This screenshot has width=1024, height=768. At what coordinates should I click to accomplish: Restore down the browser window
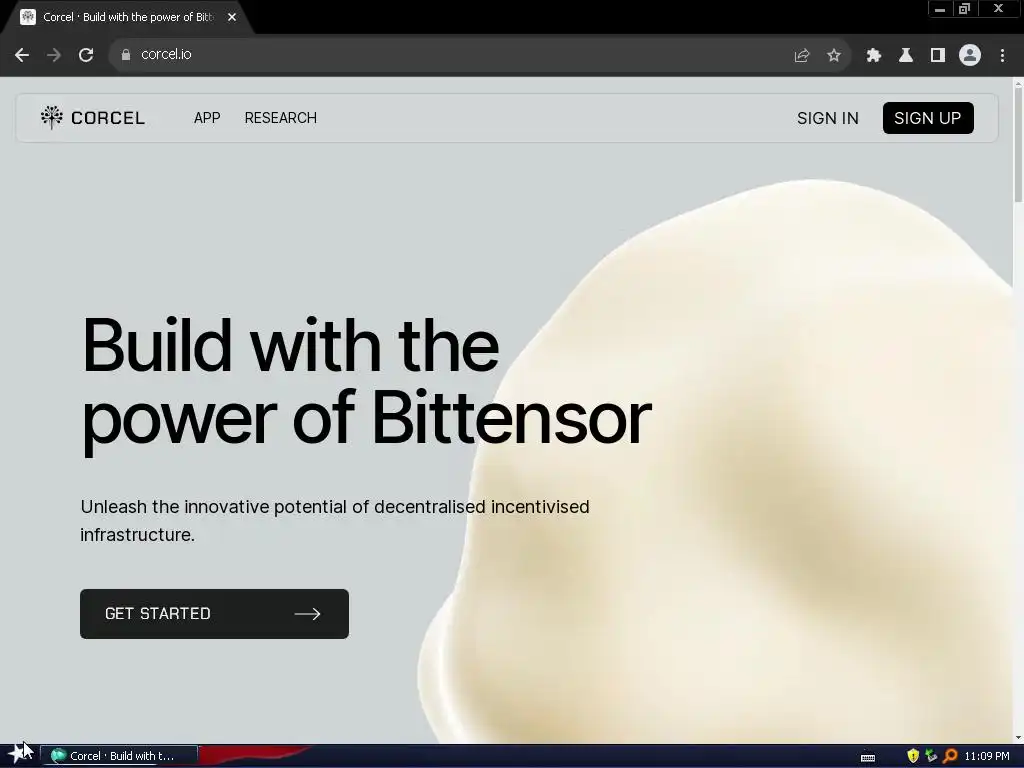pyautogui.click(x=964, y=9)
